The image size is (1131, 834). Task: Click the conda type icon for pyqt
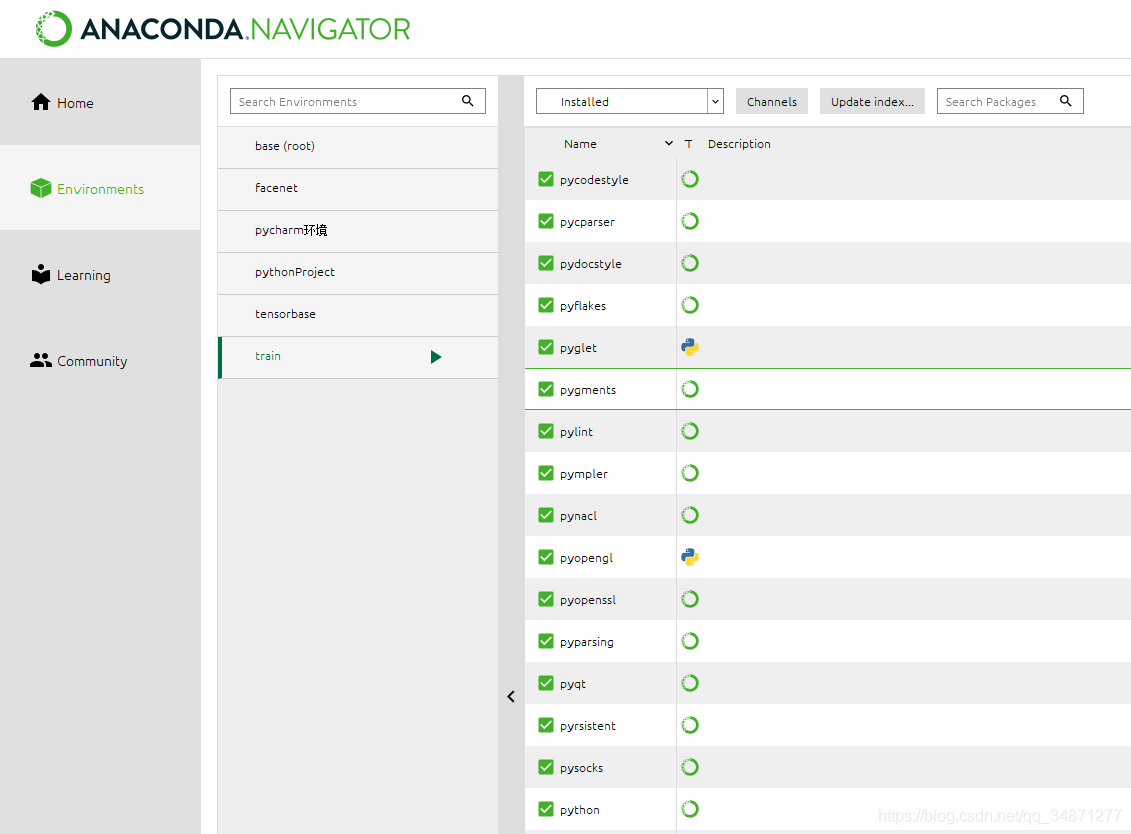pos(690,682)
